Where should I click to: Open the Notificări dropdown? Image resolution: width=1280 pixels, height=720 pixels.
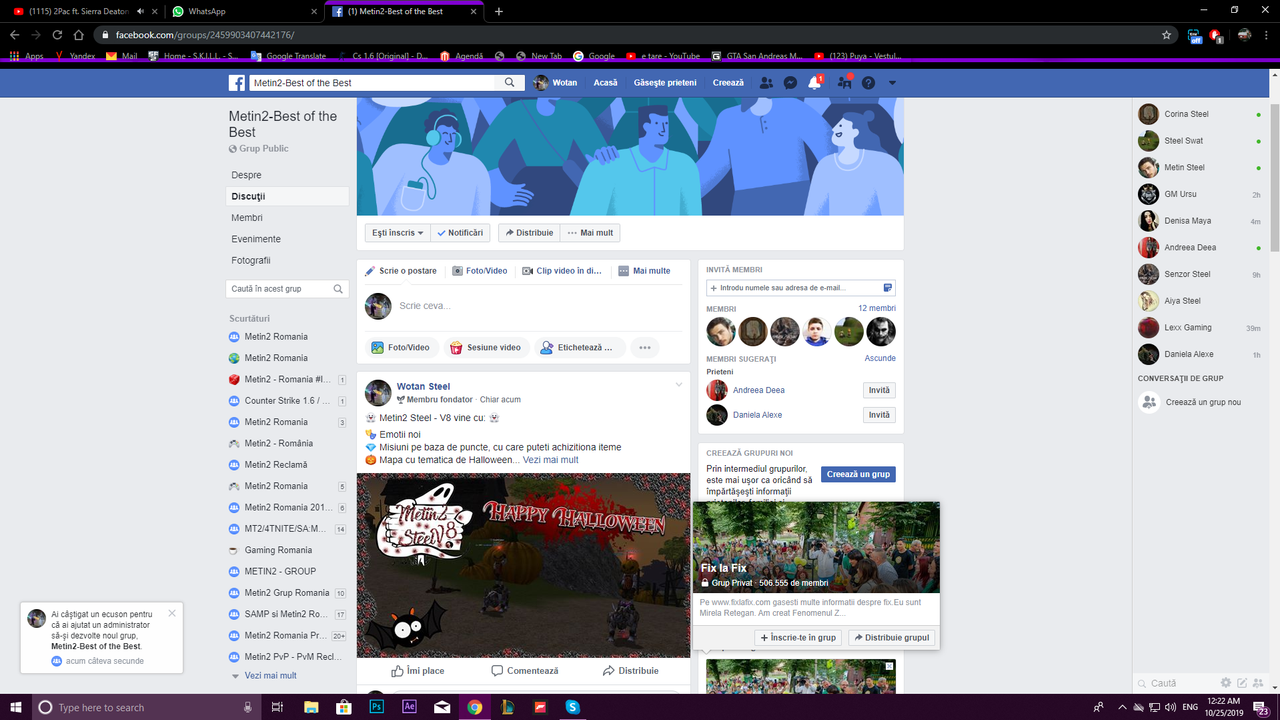click(x=460, y=232)
